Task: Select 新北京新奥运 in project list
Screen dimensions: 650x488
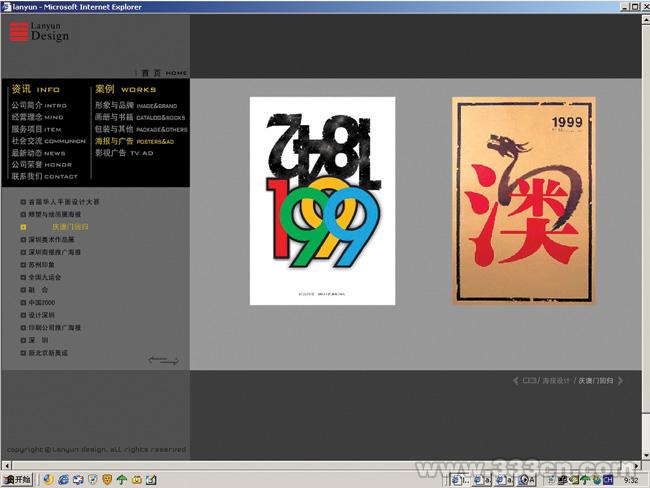Action: [49, 353]
